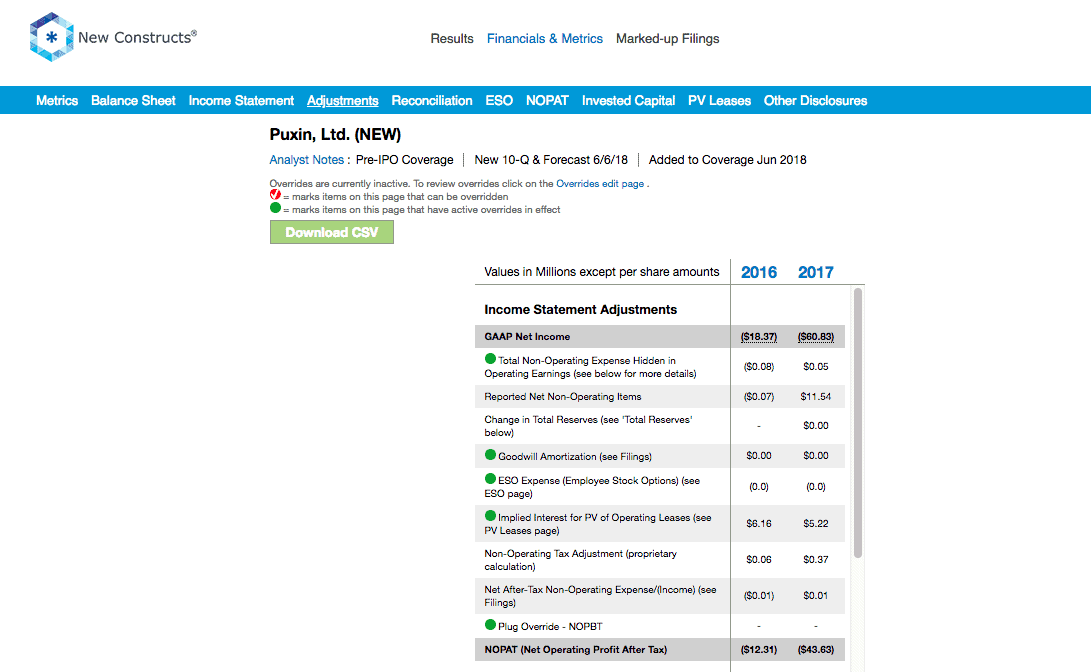This screenshot has height=672, width=1091.
Task: Select the Adjustments menu item
Action: [x=342, y=101]
